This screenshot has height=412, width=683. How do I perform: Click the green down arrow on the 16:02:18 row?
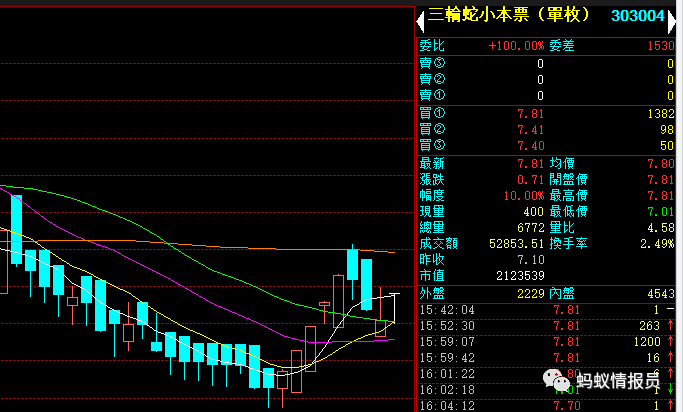pyautogui.click(x=670, y=389)
